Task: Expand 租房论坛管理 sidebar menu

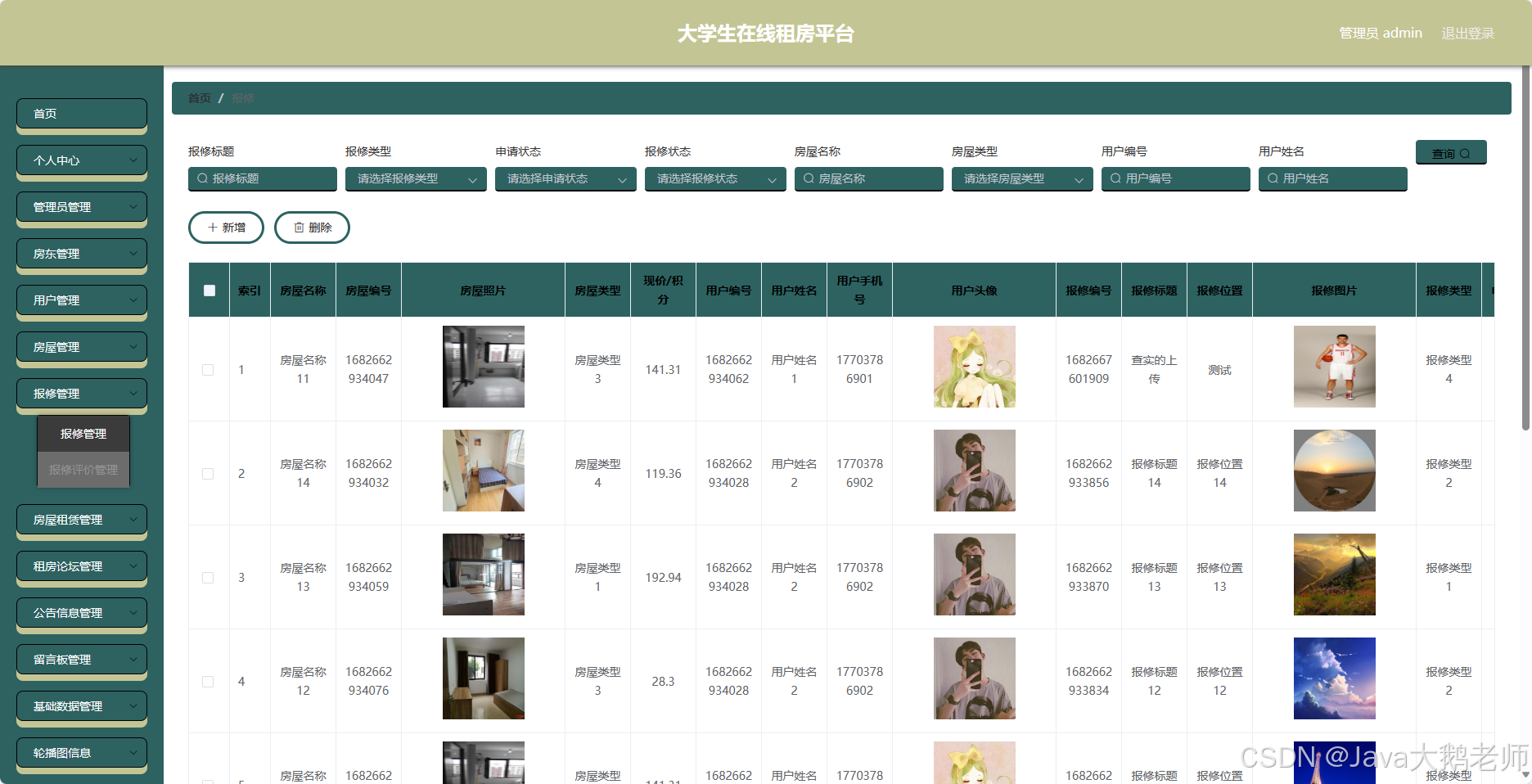Action: pos(82,566)
